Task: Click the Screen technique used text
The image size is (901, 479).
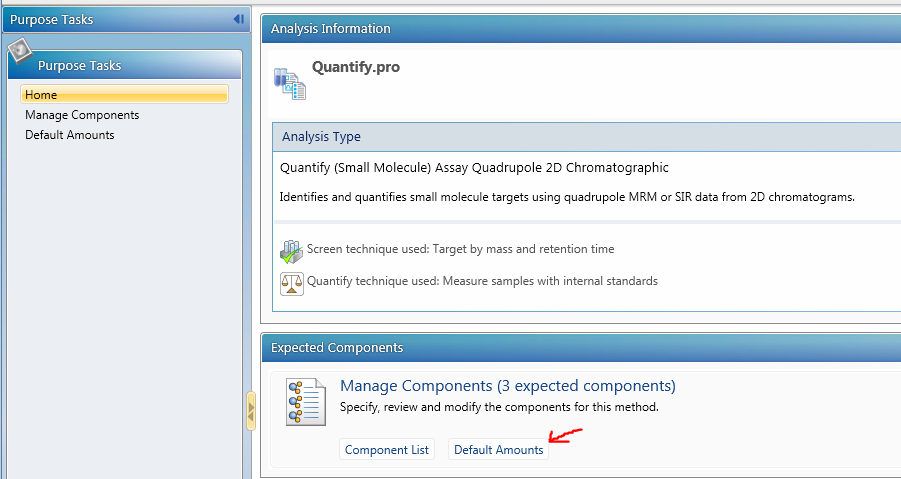Action: (461, 249)
